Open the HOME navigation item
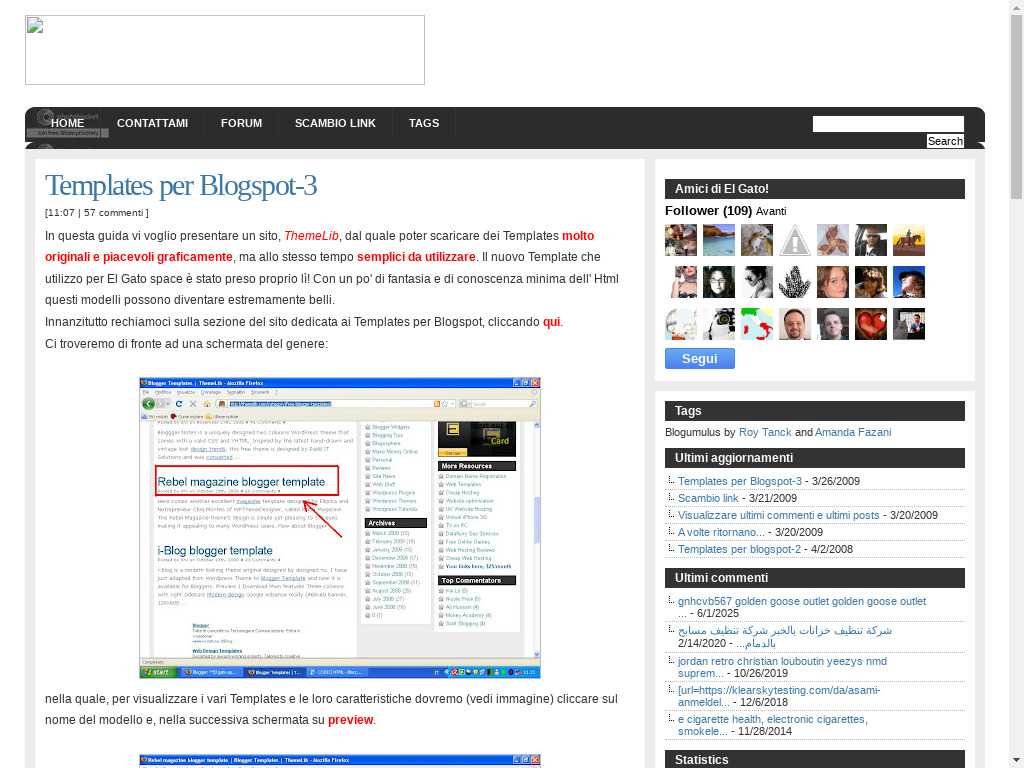Screen dimensions: 1024x768 68,123
